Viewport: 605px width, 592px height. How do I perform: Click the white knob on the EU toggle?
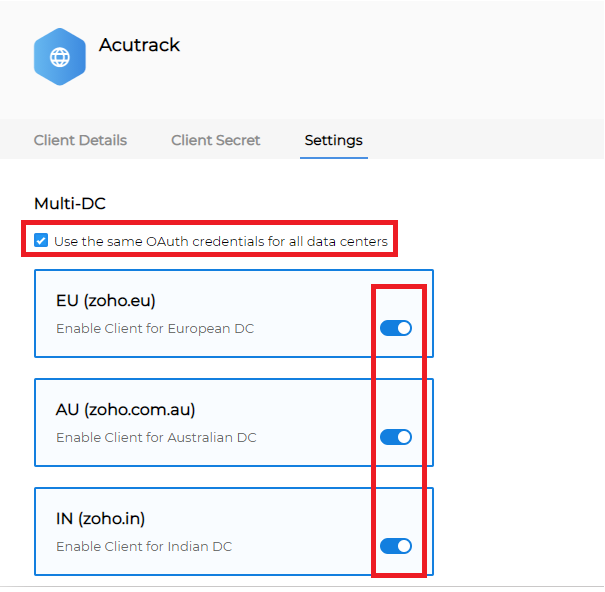[x=404, y=328]
